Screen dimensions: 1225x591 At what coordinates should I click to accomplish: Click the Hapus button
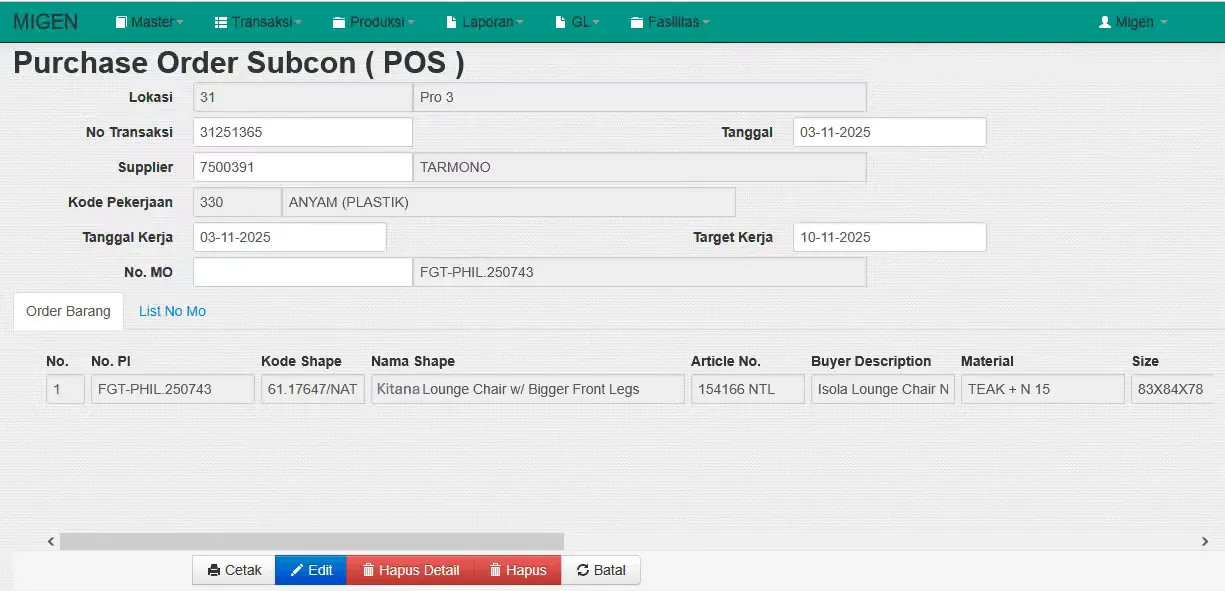(x=517, y=570)
